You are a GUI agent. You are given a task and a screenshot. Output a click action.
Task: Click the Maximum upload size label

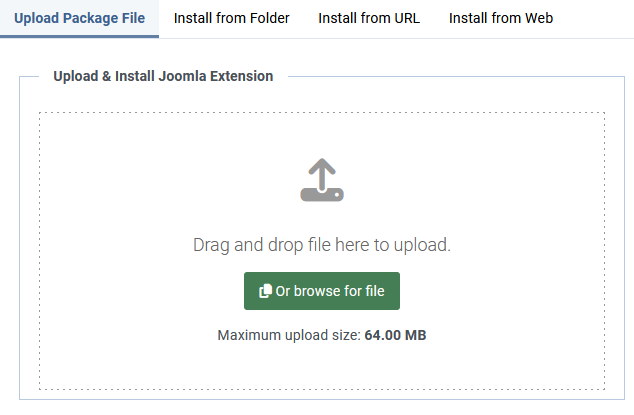point(288,335)
